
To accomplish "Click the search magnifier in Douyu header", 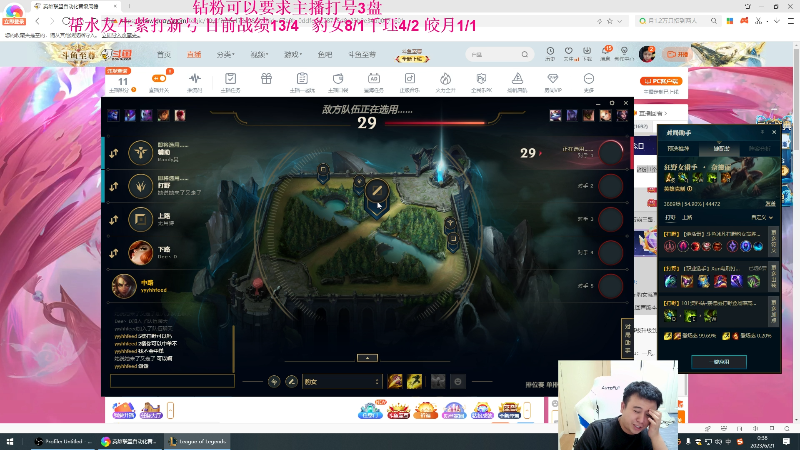I will point(525,54).
